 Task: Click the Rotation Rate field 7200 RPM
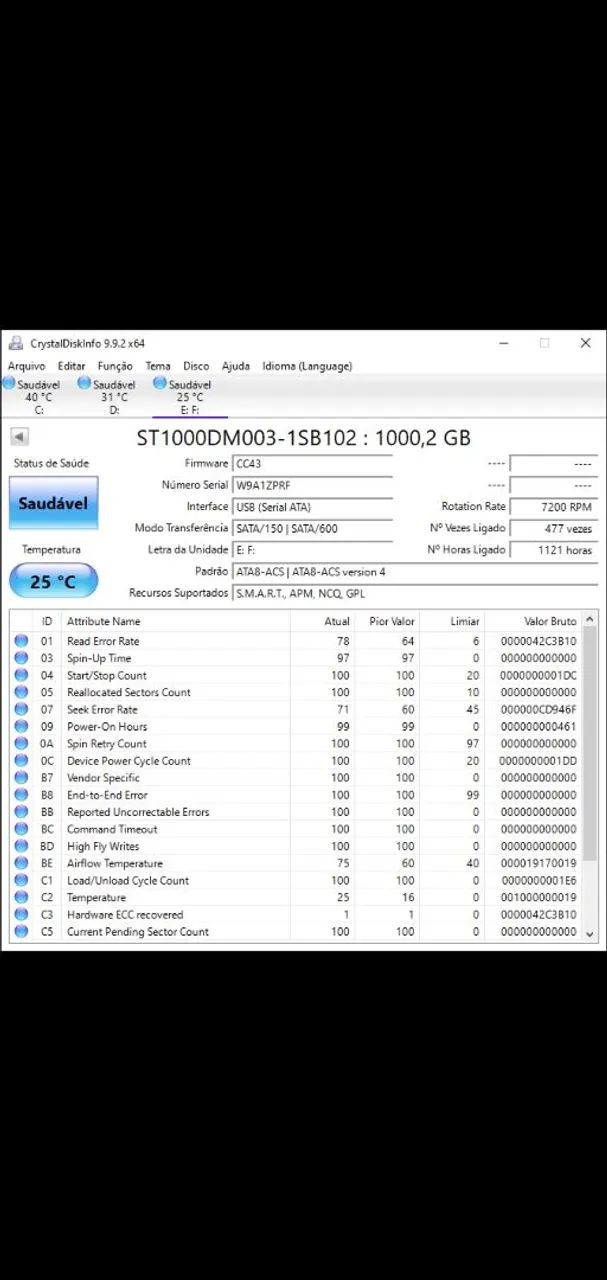click(x=553, y=507)
